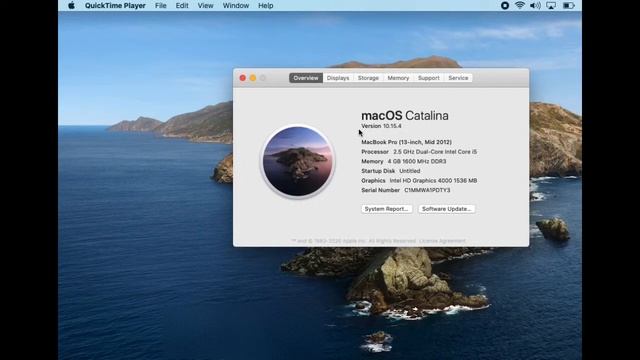This screenshot has width=640, height=360.
Task: Click the Software Update button
Action: click(447, 209)
